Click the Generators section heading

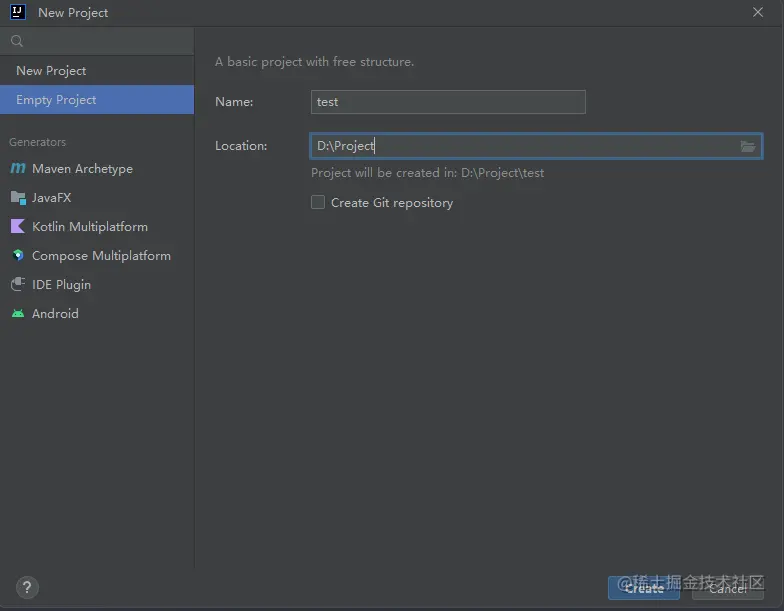pos(38,142)
